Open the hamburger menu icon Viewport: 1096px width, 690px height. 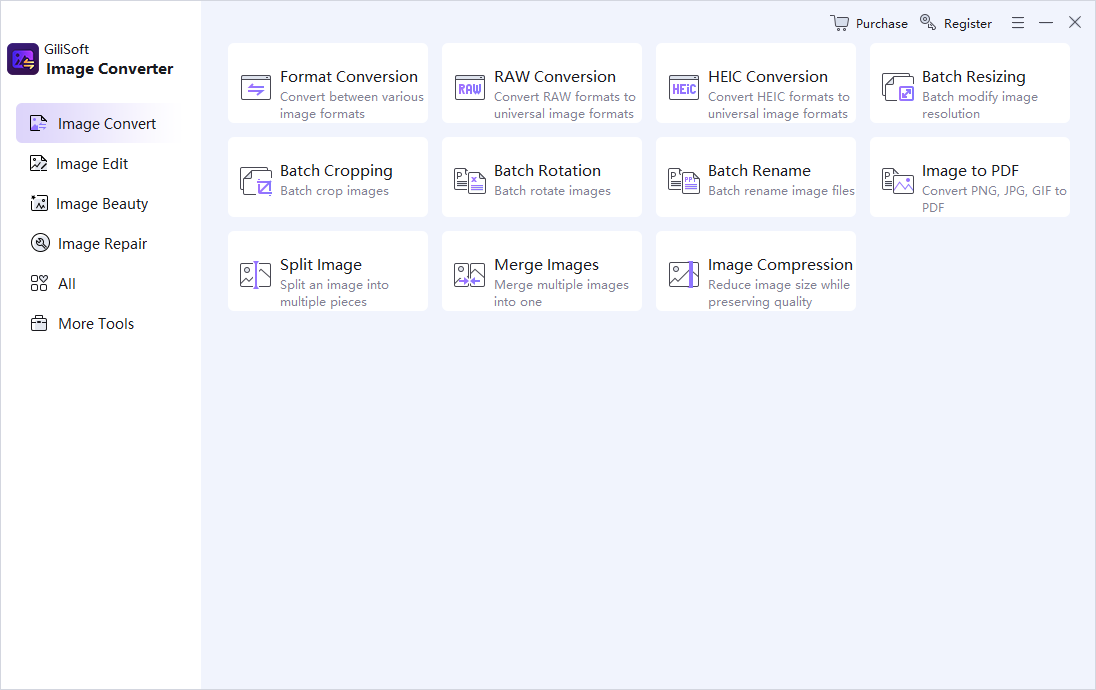pos(1018,23)
